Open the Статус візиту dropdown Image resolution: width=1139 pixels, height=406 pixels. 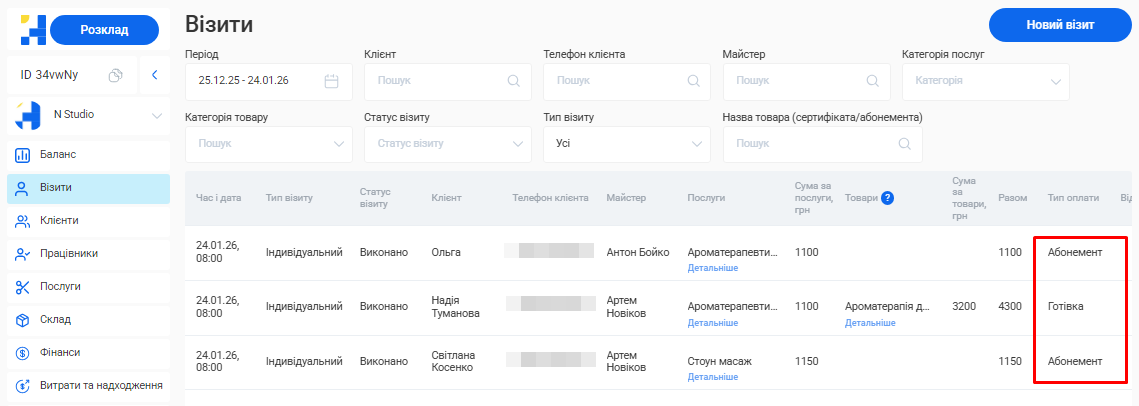[x=518, y=144]
